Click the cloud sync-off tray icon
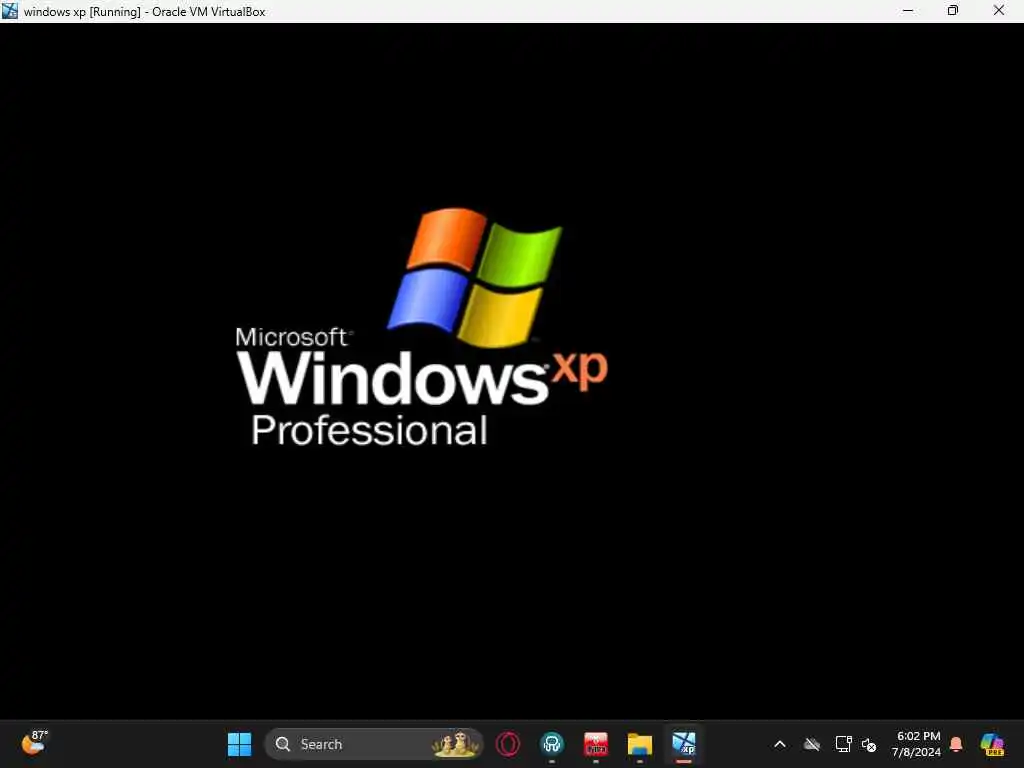 click(812, 744)
